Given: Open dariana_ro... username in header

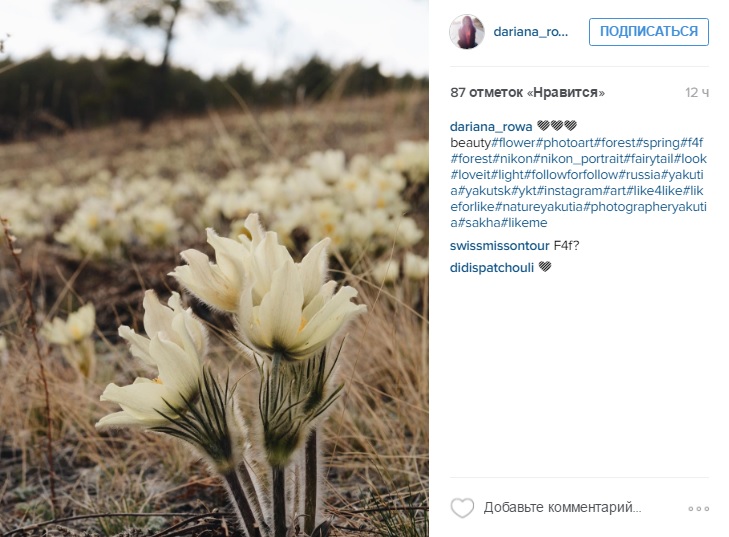Looking at the screenshot, I should (x=530, y=32).
